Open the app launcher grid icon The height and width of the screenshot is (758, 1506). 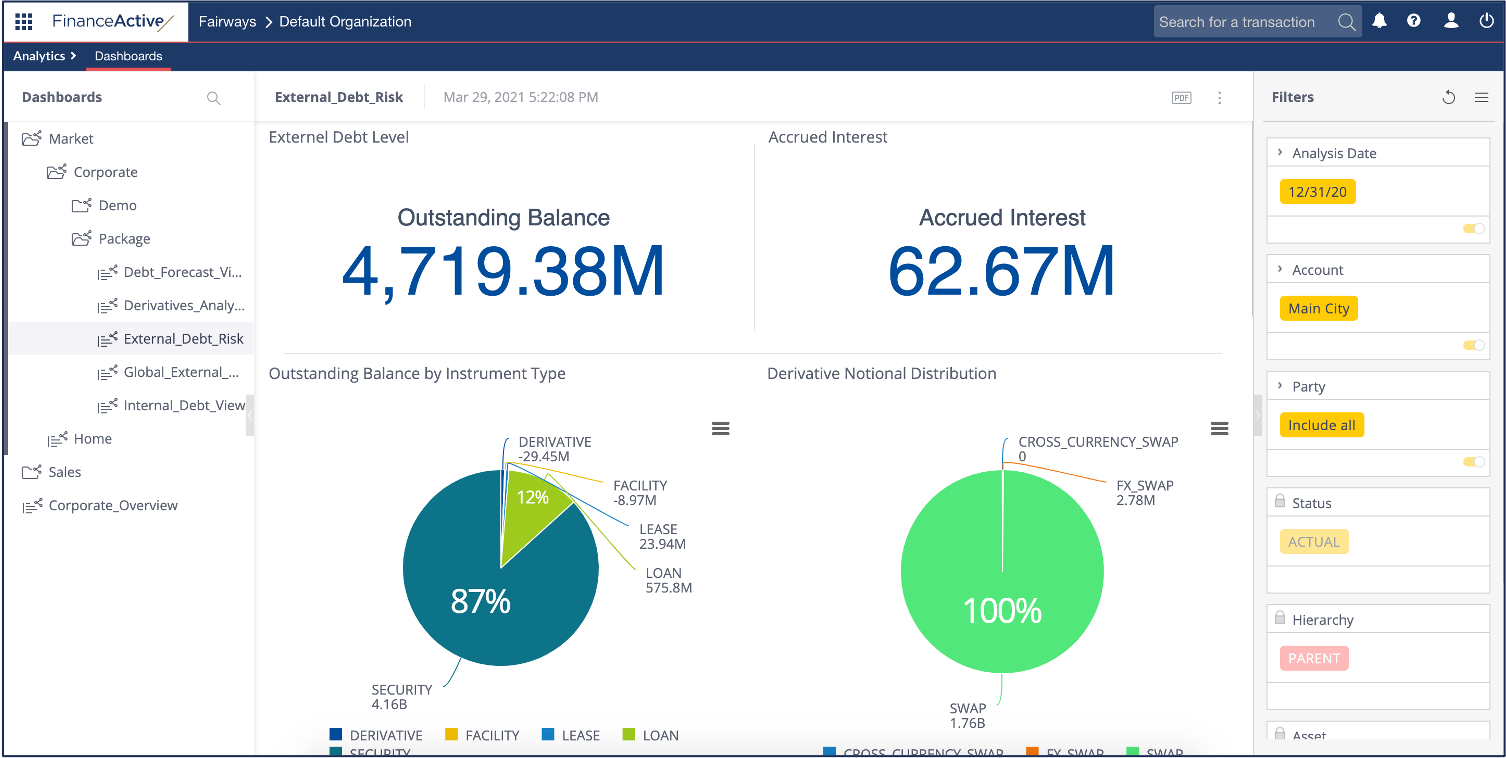(24, 21)
